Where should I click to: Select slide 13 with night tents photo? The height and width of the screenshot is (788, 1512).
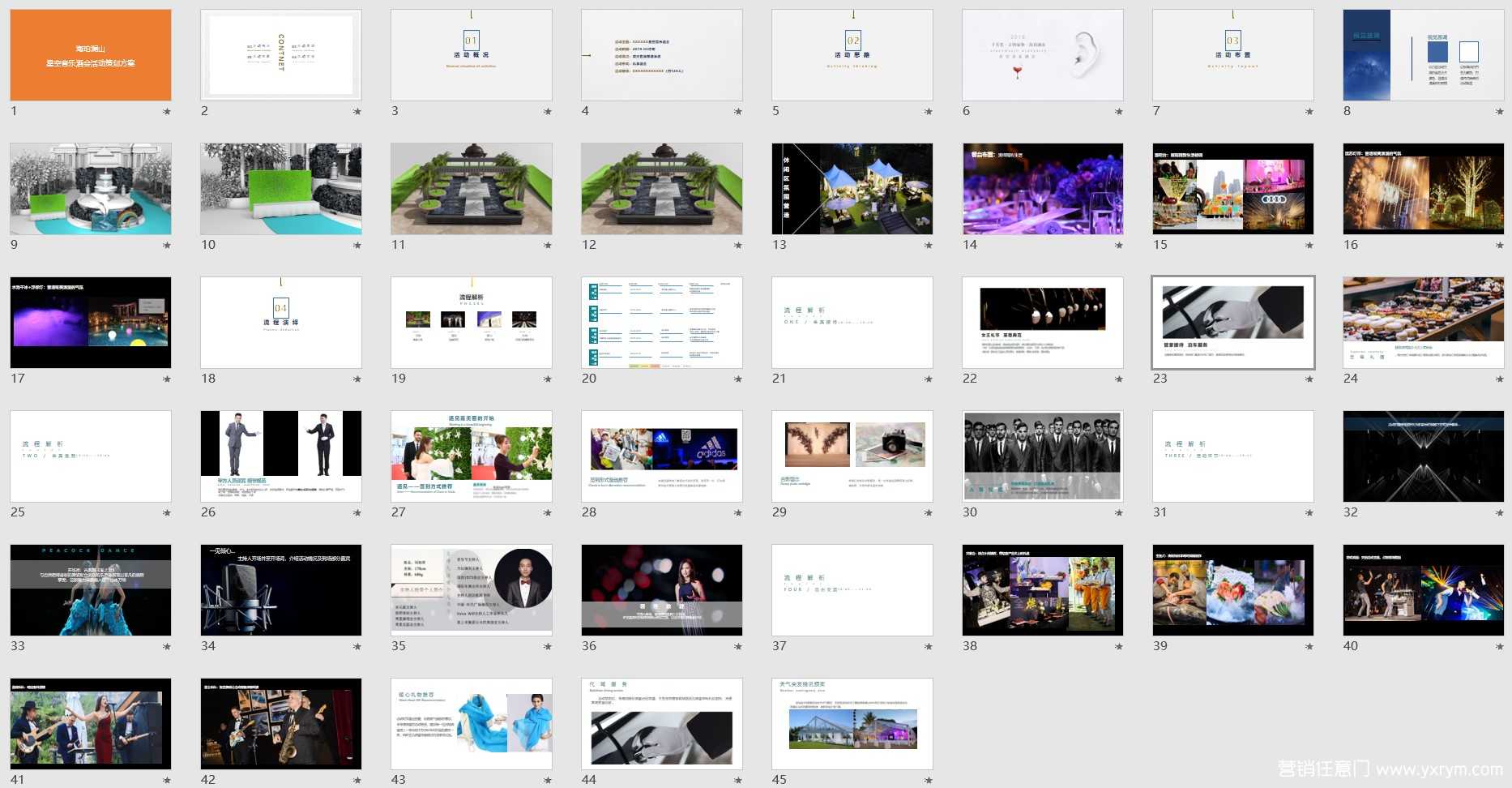pos(852,189)
